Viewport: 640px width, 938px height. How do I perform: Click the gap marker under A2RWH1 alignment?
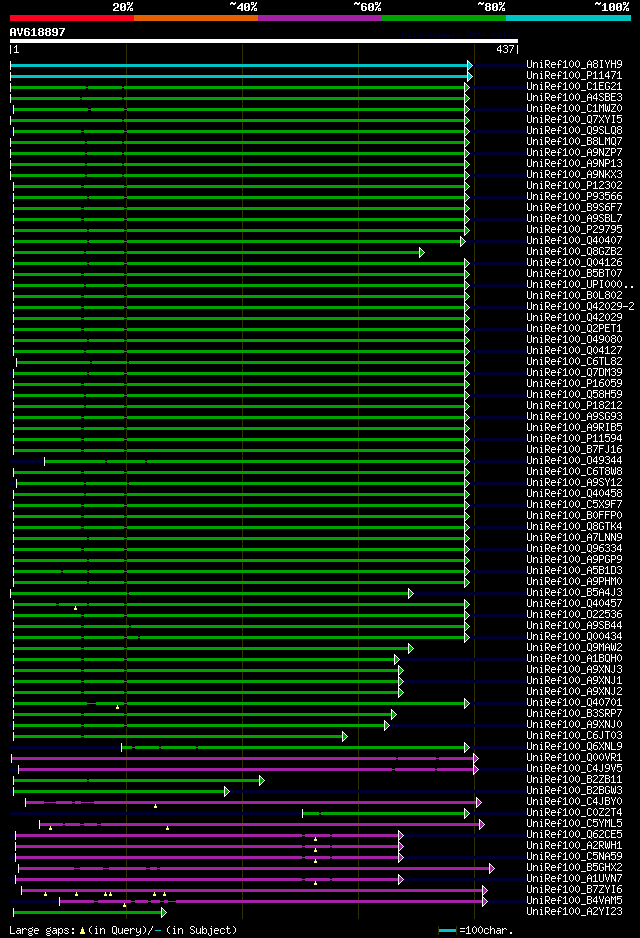coord(315,850)
